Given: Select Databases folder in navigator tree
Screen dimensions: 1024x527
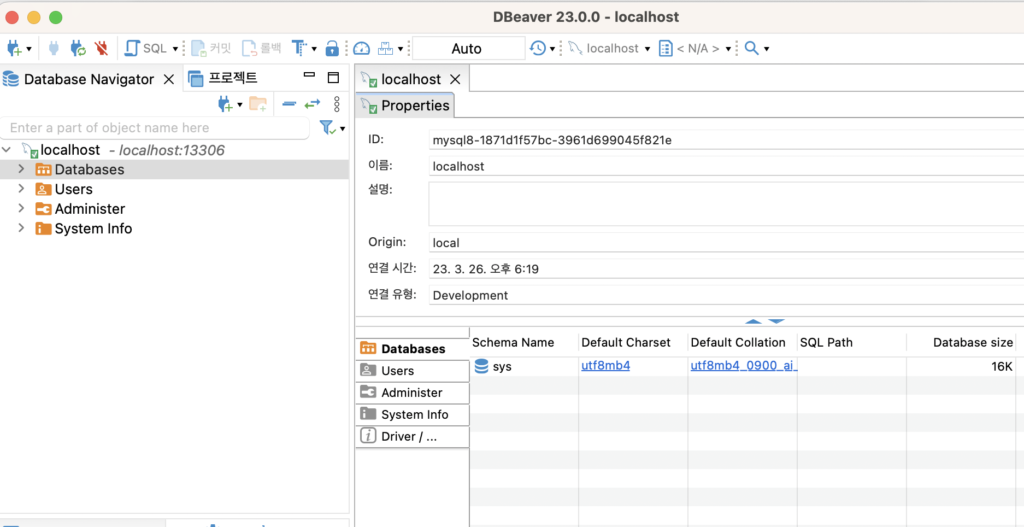Looking at the screenshot, I should (80, 170).
